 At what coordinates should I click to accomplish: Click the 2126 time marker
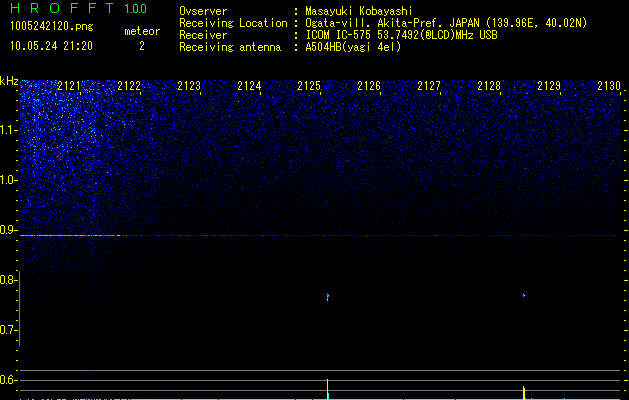[369, 86]
